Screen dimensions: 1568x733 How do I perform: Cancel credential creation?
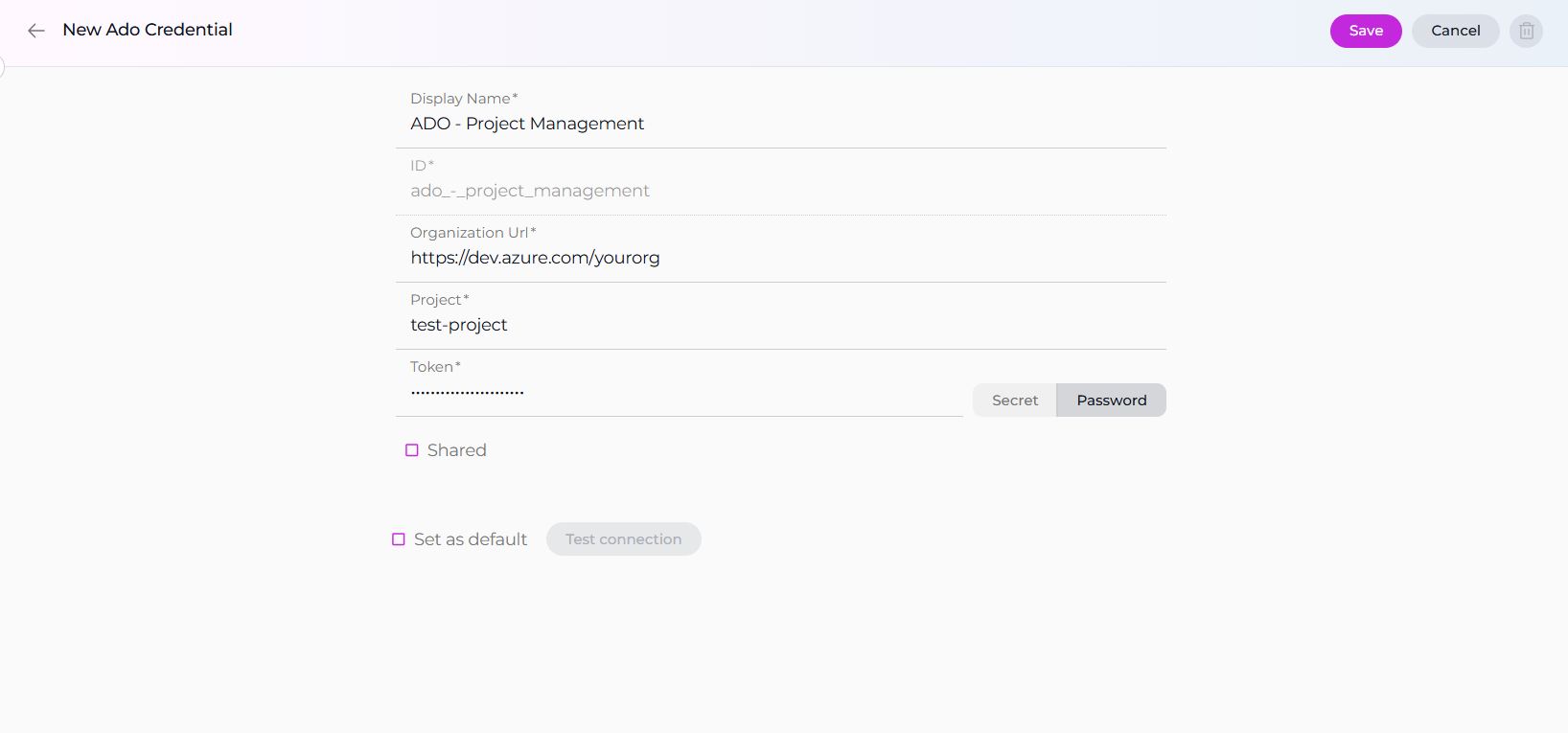pos(1455,31)
